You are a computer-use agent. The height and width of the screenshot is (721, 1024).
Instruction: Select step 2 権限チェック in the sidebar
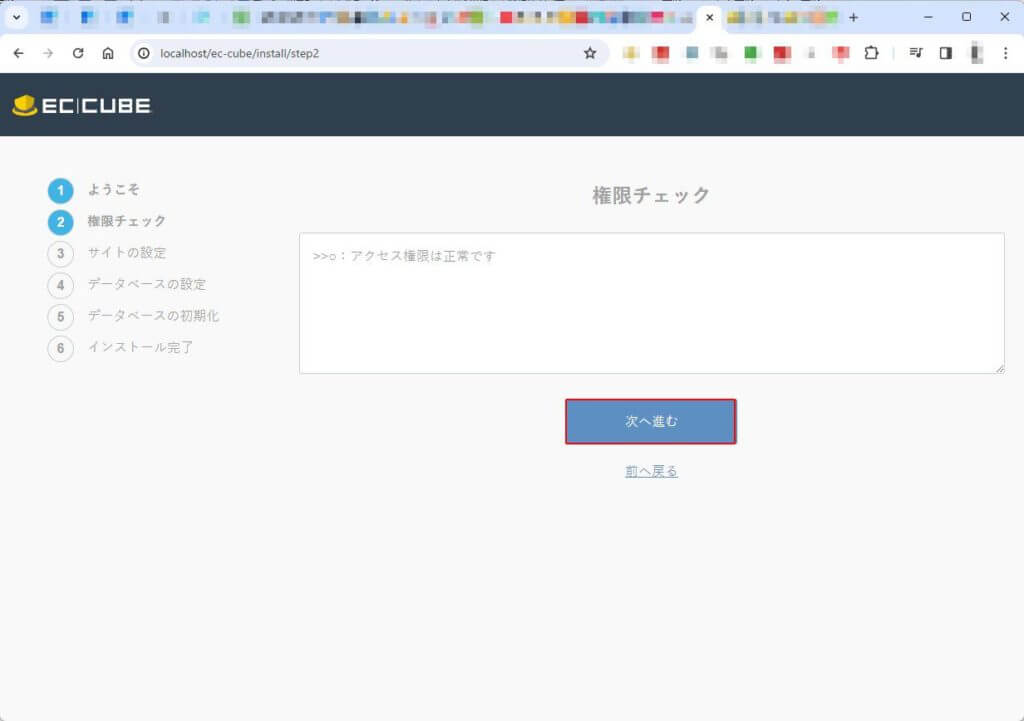126,221
